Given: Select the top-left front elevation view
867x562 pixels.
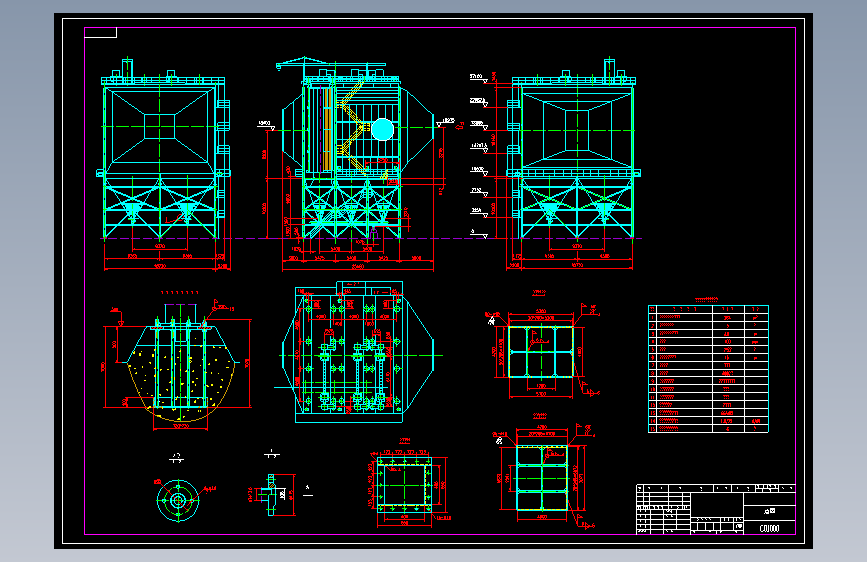Looking at the screenshot, I should pos(164,164).
